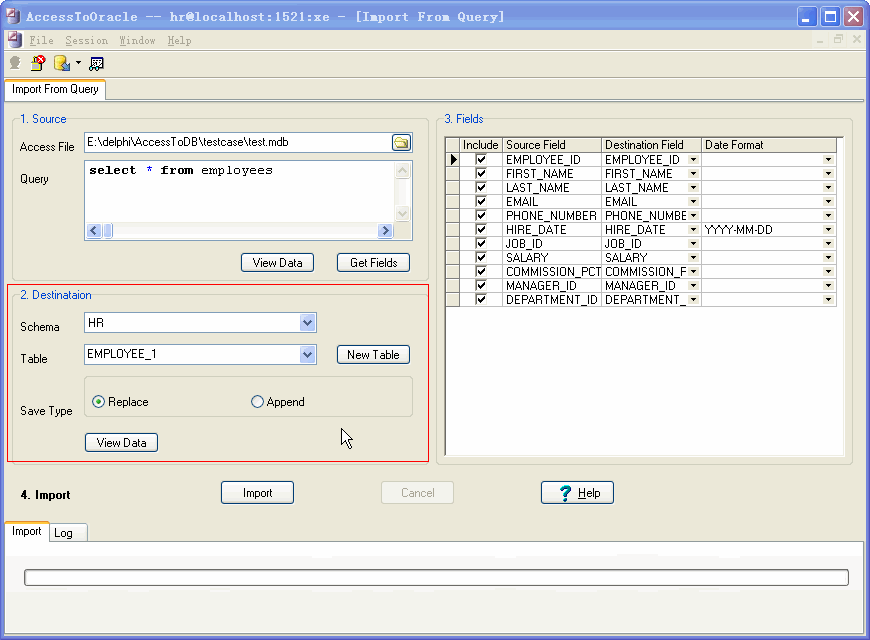Toggle Include checkbox for JOB_ID row
This screenshot has height=640, width=870.
pos(481,243)
